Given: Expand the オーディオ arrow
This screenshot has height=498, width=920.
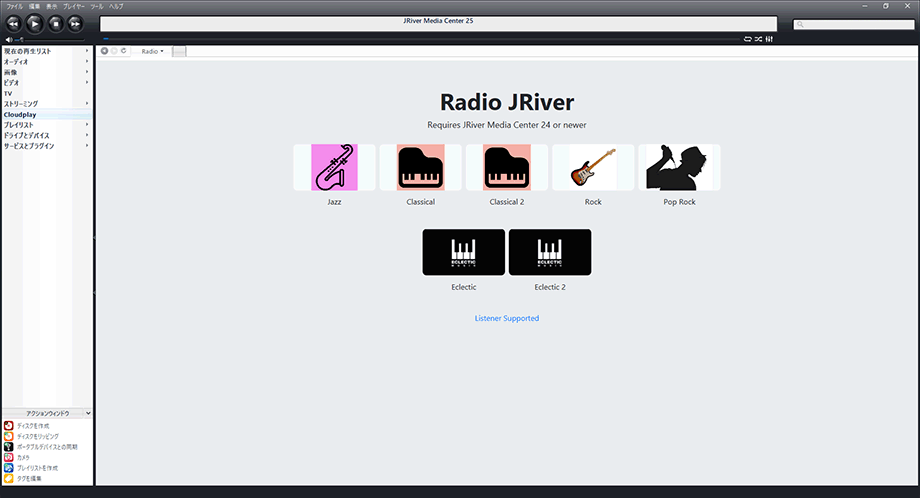Looking at the screenshot, I should tap(87, 62).
